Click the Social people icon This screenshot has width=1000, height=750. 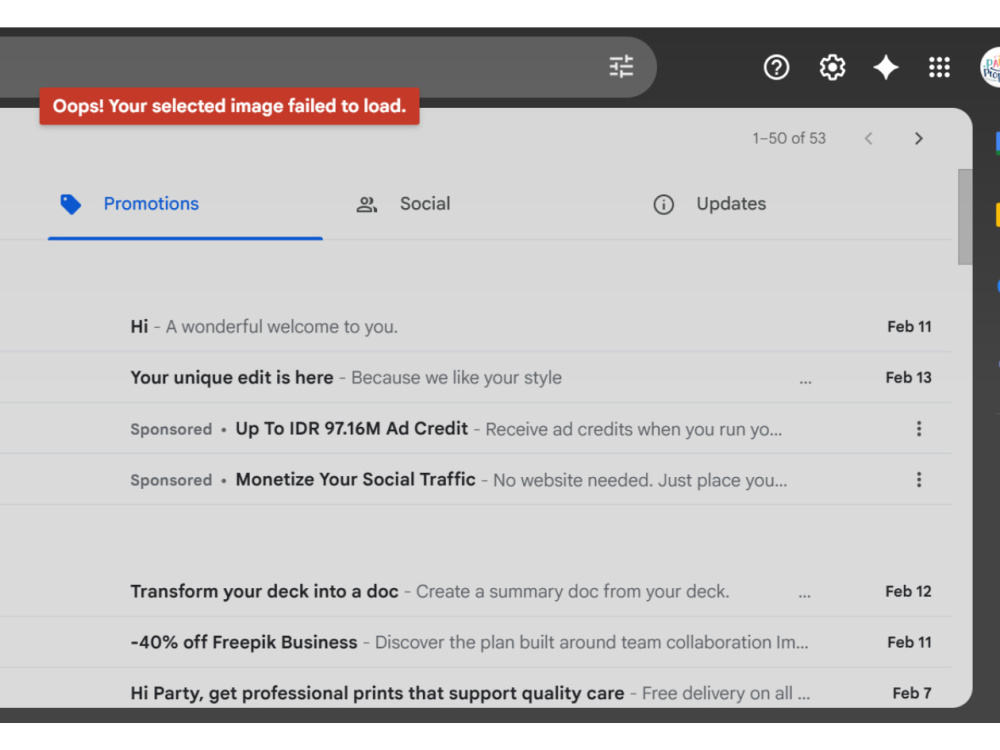(x=367, y=204)
